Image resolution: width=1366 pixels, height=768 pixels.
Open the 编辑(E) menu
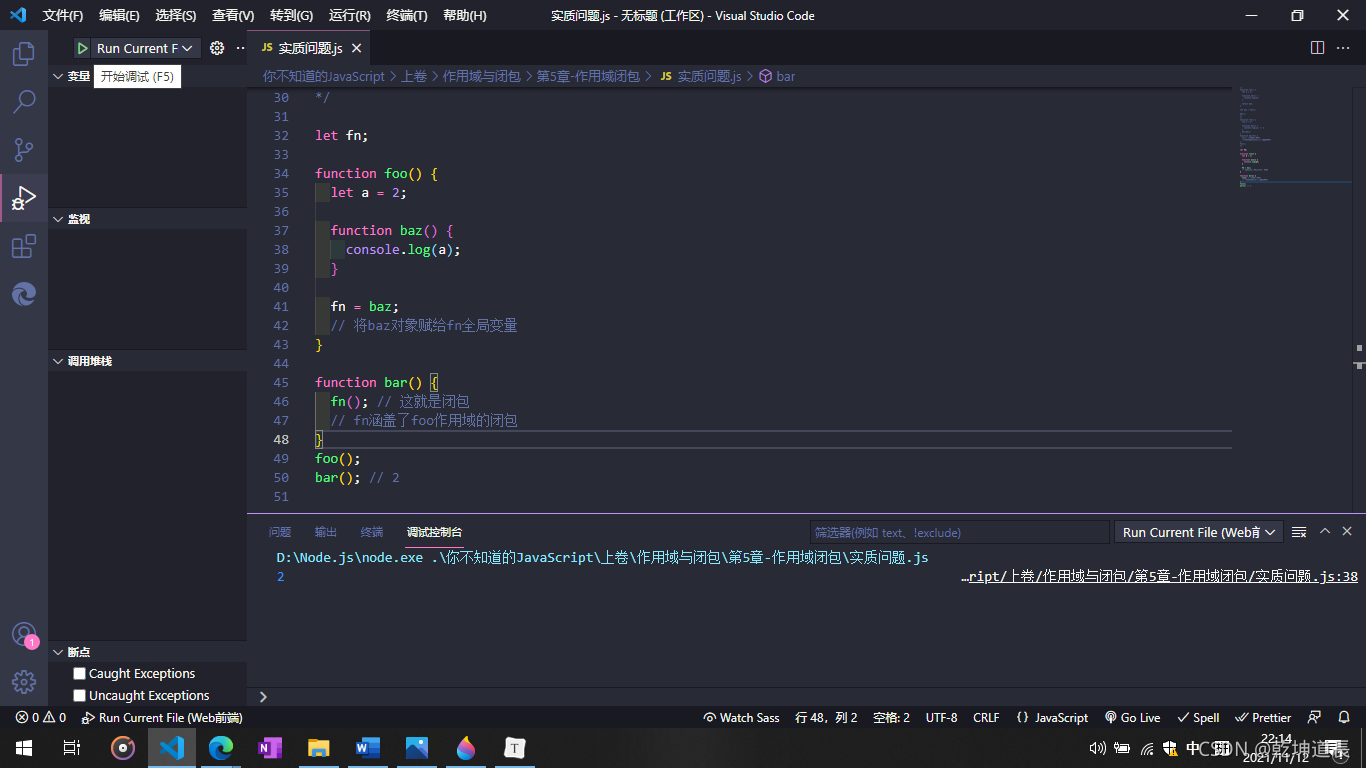(x=119, y=16)
